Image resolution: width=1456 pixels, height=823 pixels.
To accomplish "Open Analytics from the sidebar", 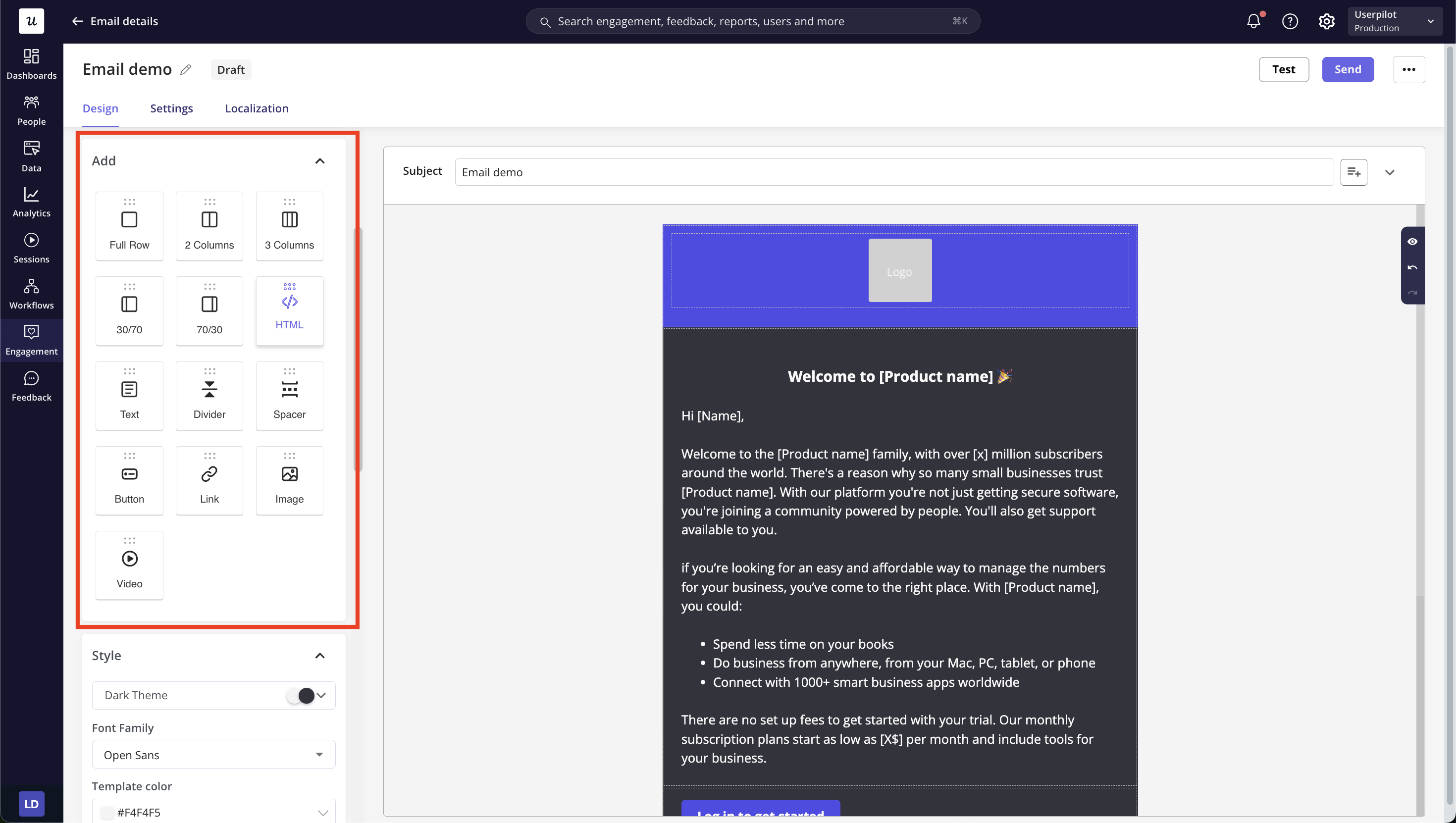I will pyautogui.click(x=31, y=203).
